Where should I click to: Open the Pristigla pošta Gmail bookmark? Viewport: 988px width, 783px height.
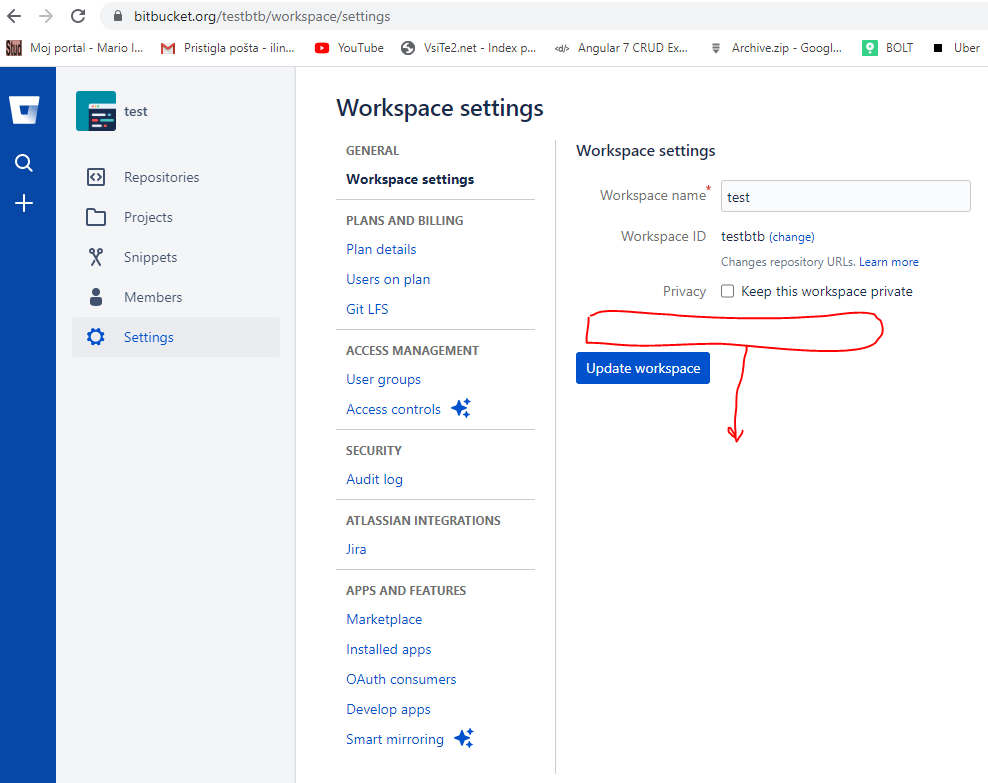[x=227, y=48]
